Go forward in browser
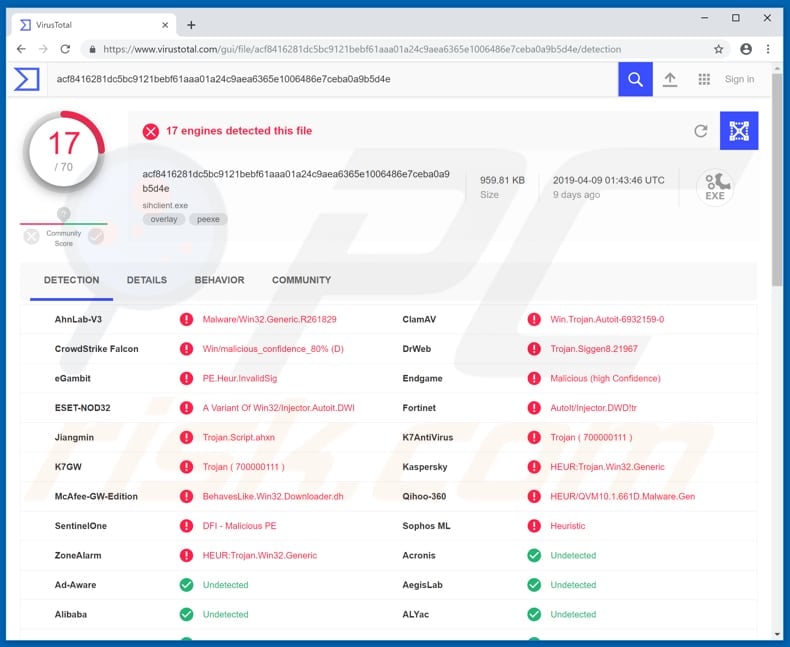The image size is (790, 647). [x=43, y=49]
